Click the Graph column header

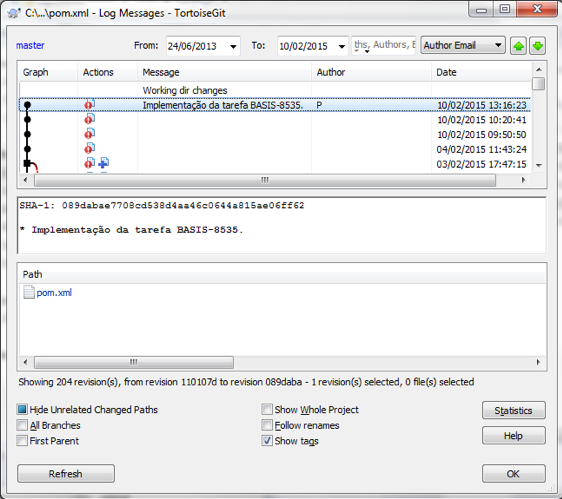click(x=48, y=72)
